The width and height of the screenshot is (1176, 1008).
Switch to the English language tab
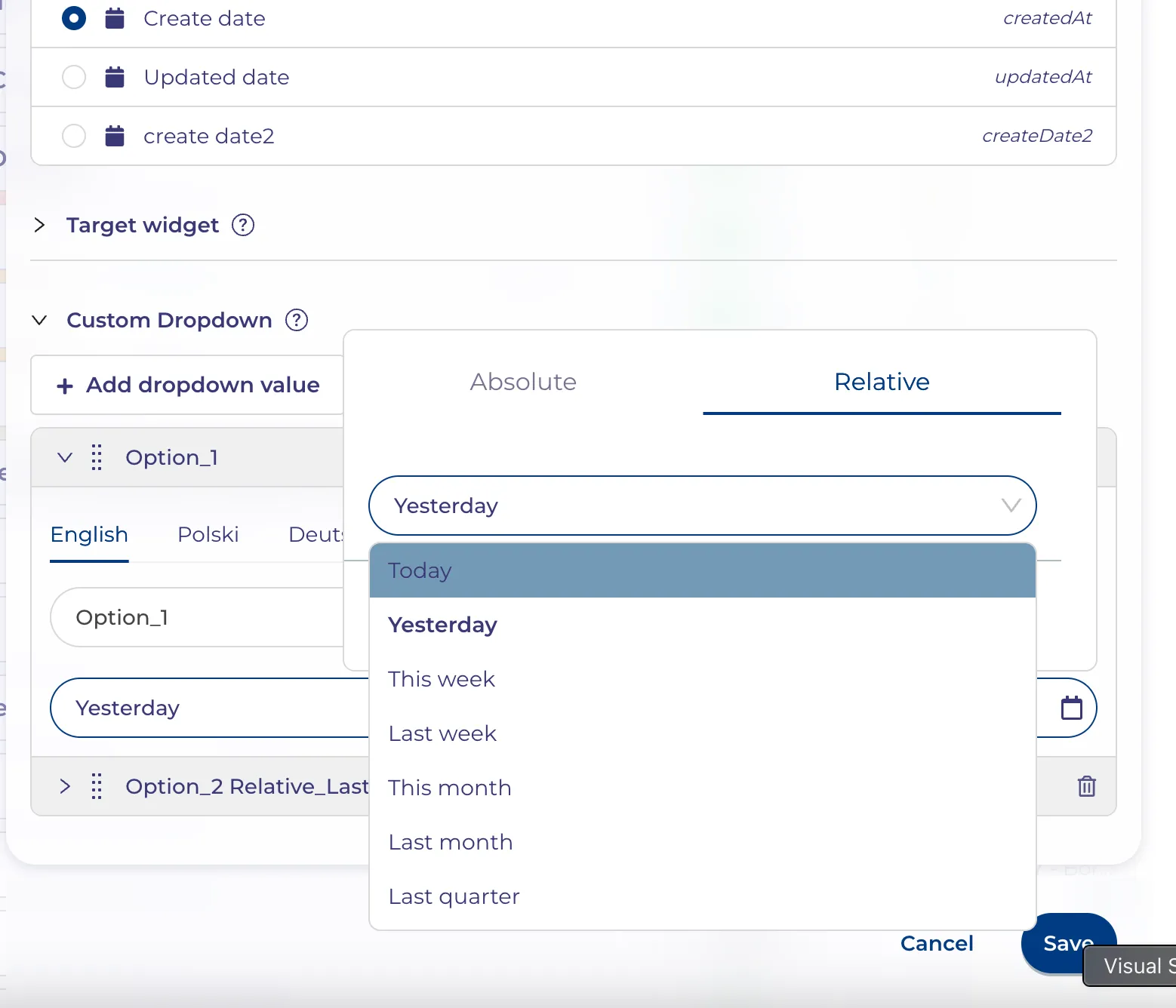pos(89,534)
